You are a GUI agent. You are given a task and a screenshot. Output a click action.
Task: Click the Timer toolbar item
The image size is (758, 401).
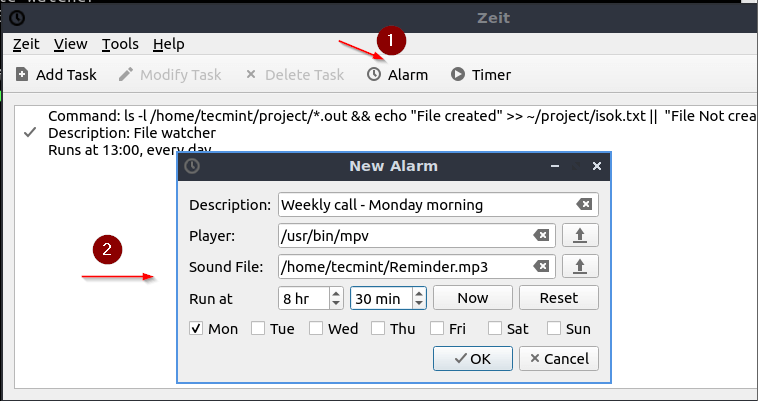tap(481, 75)
